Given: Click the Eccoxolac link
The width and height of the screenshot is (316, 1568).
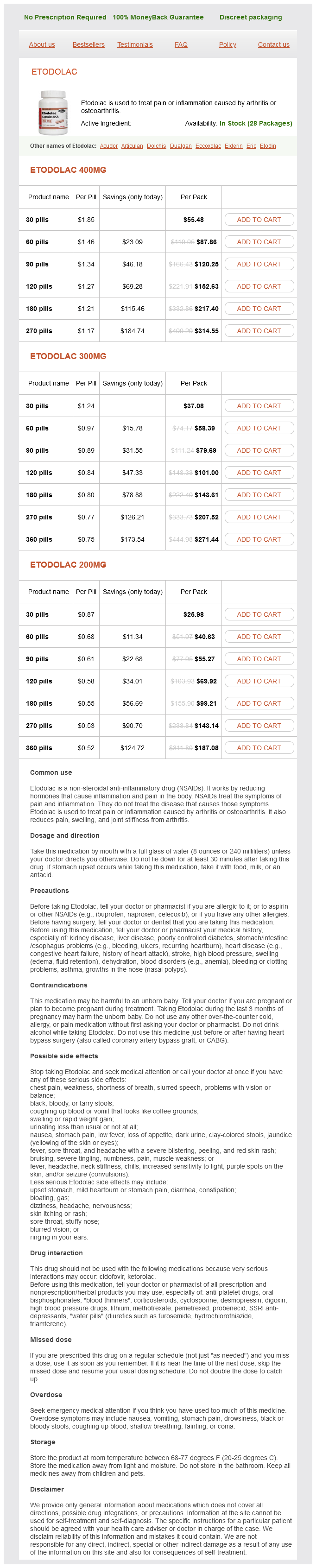Looking at the screenshot, I should (208, 146).
